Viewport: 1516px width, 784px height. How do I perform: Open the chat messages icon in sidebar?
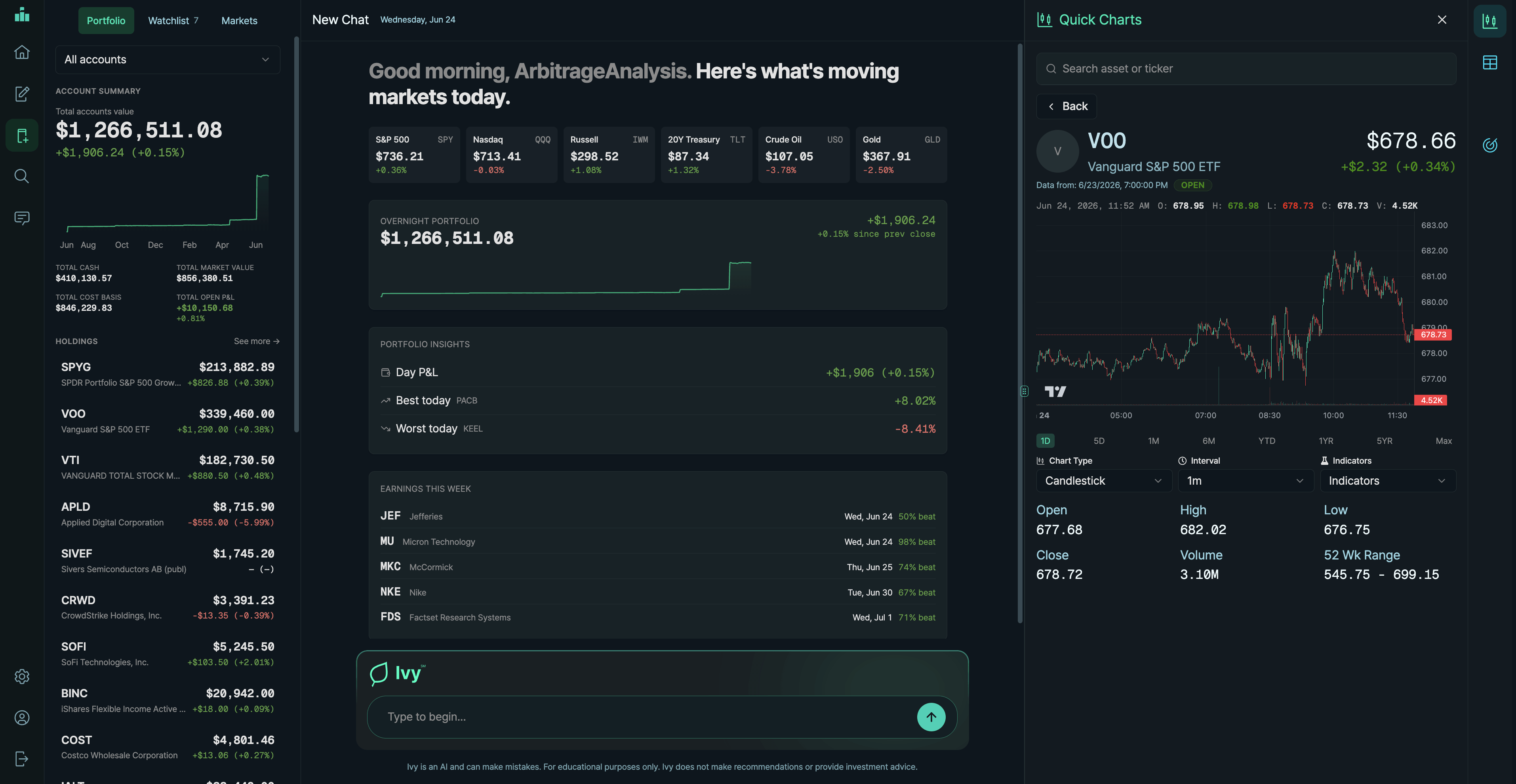click(x=22, y=218)
